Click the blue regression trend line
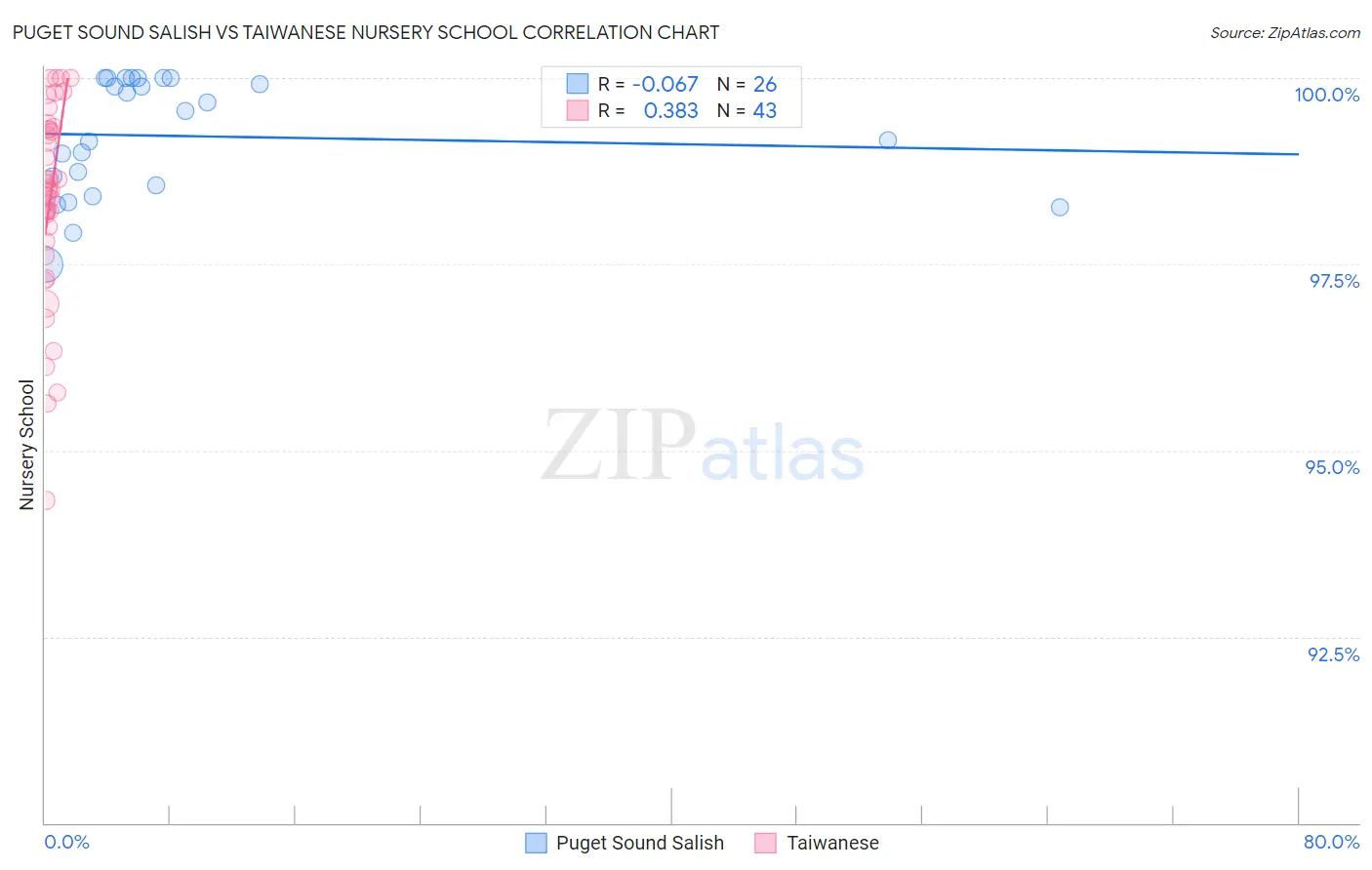Screen dimensions: 1372x870 point(670,143)
